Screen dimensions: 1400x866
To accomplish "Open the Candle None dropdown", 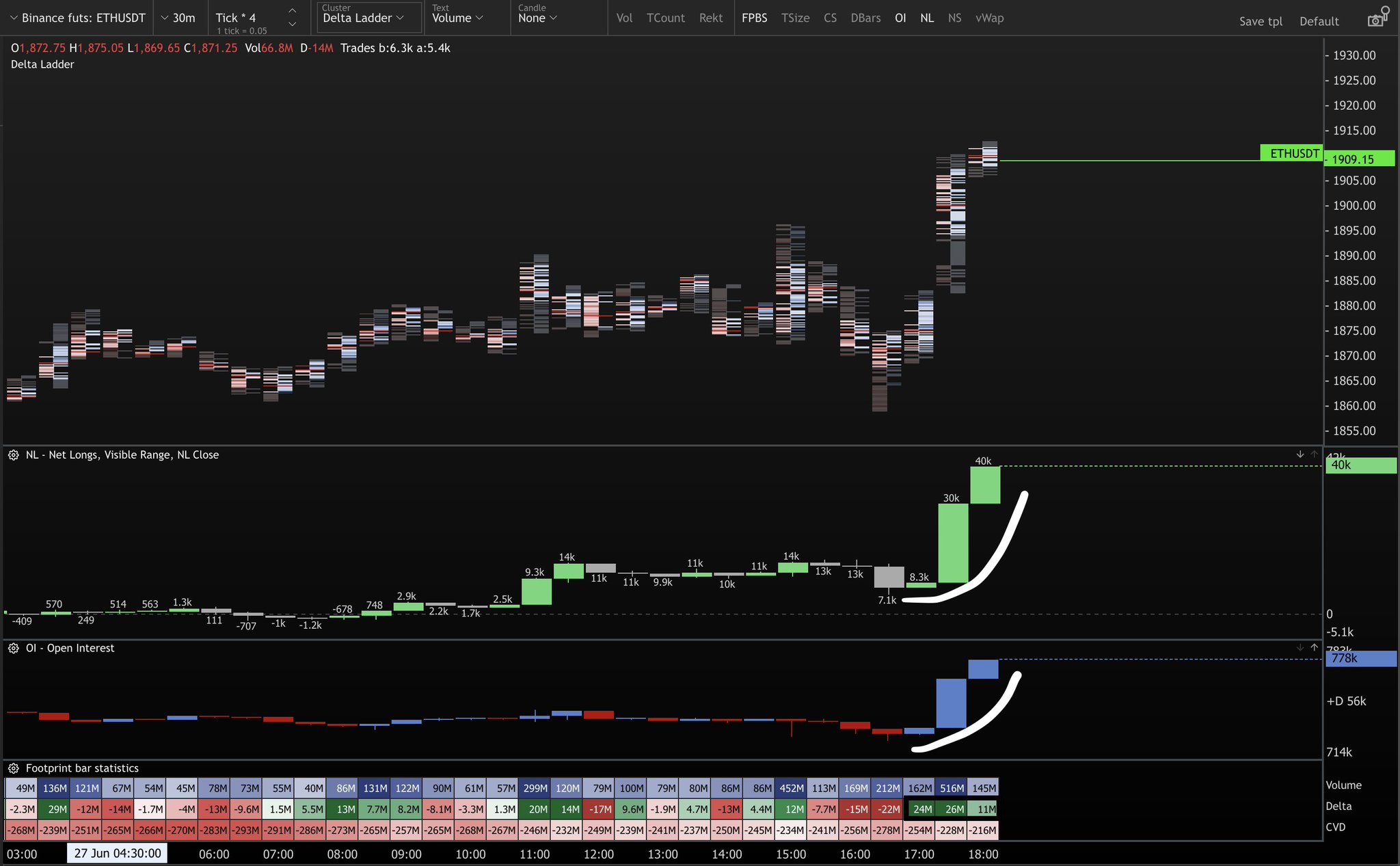I will [x=537, y=18].
